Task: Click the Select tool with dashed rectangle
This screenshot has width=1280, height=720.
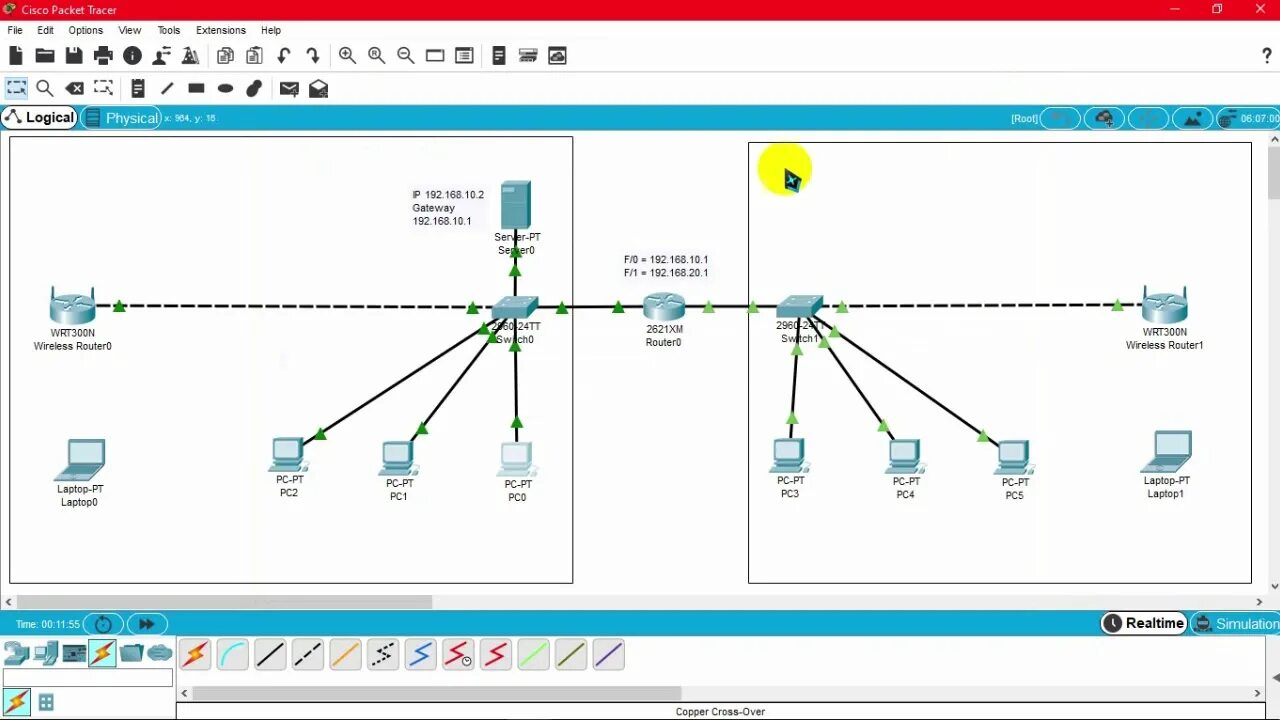Action: [x=16, y=89]
